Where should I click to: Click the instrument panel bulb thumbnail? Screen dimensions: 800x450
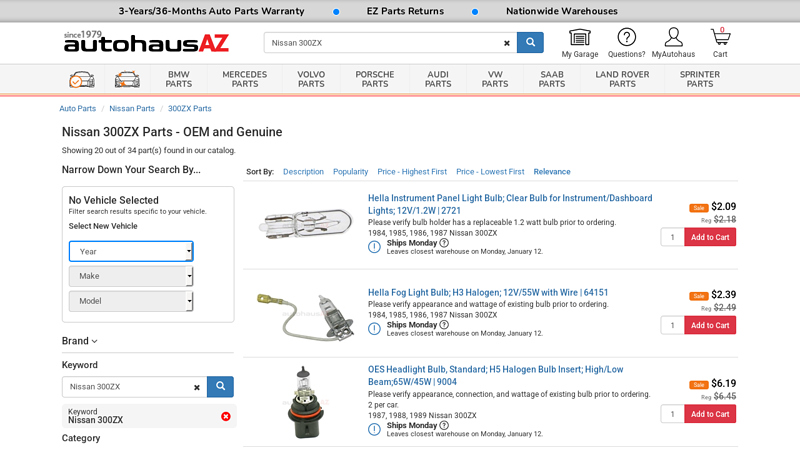pyautogui.click(x=306, y=223)
